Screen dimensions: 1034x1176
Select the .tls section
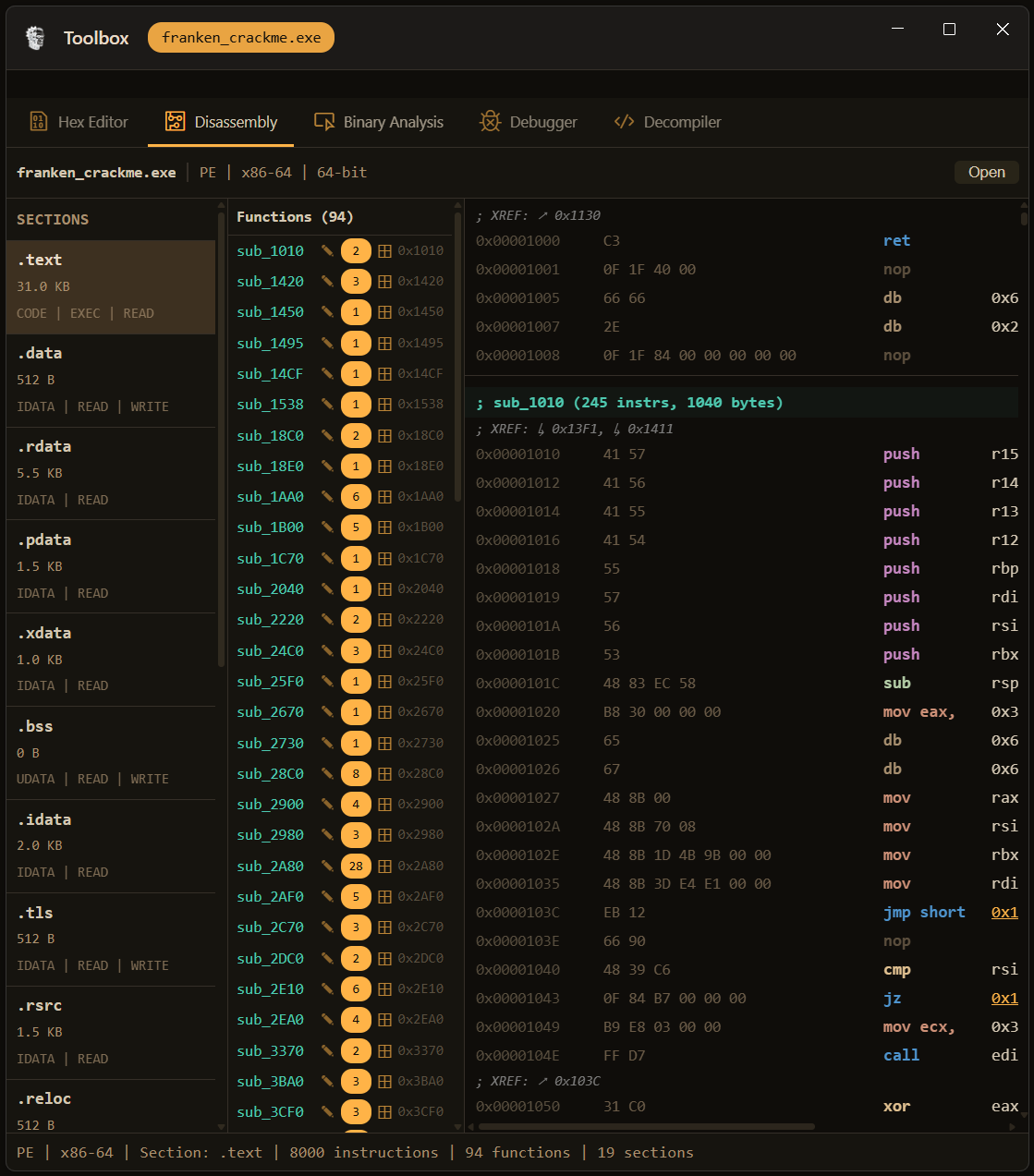click(111, 940)
